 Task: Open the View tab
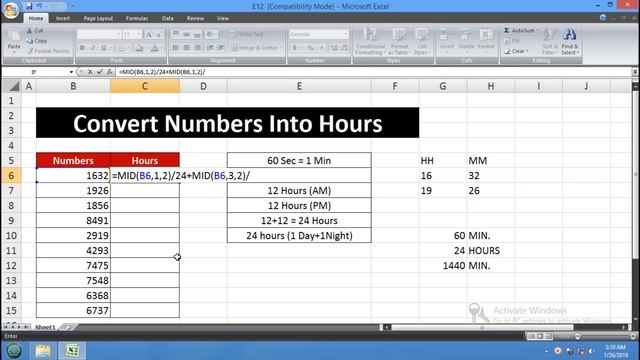(x=222, y=18)
